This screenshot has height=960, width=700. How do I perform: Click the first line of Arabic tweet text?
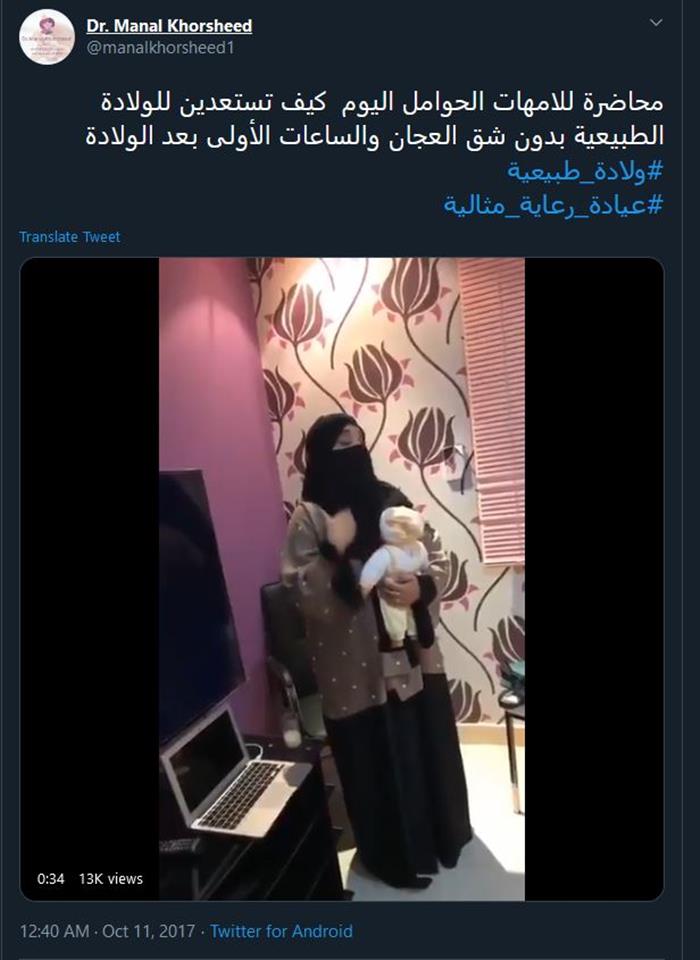pos(382,102)
